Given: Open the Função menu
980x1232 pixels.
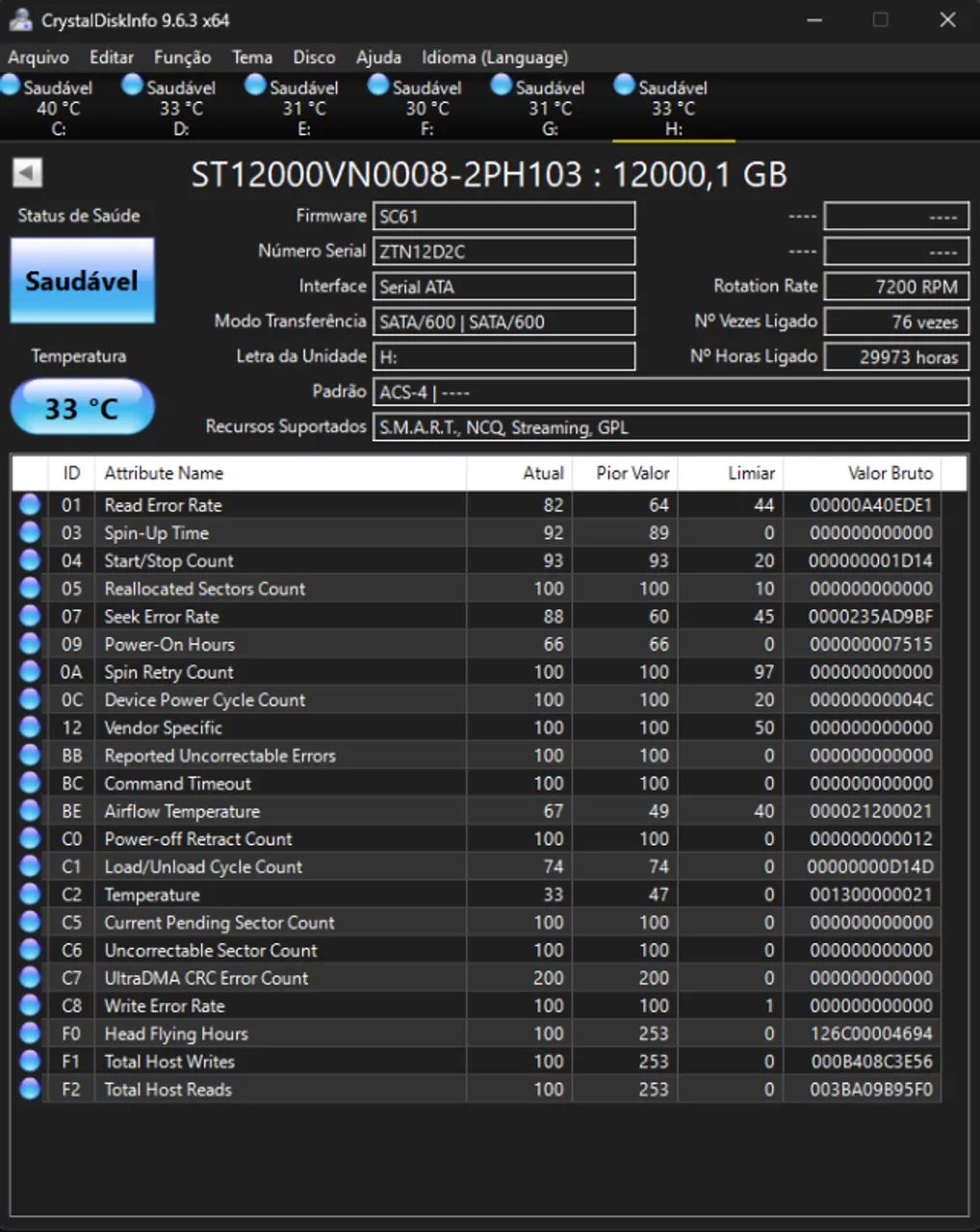Looking at the screenshot, I should click(182, 58).
